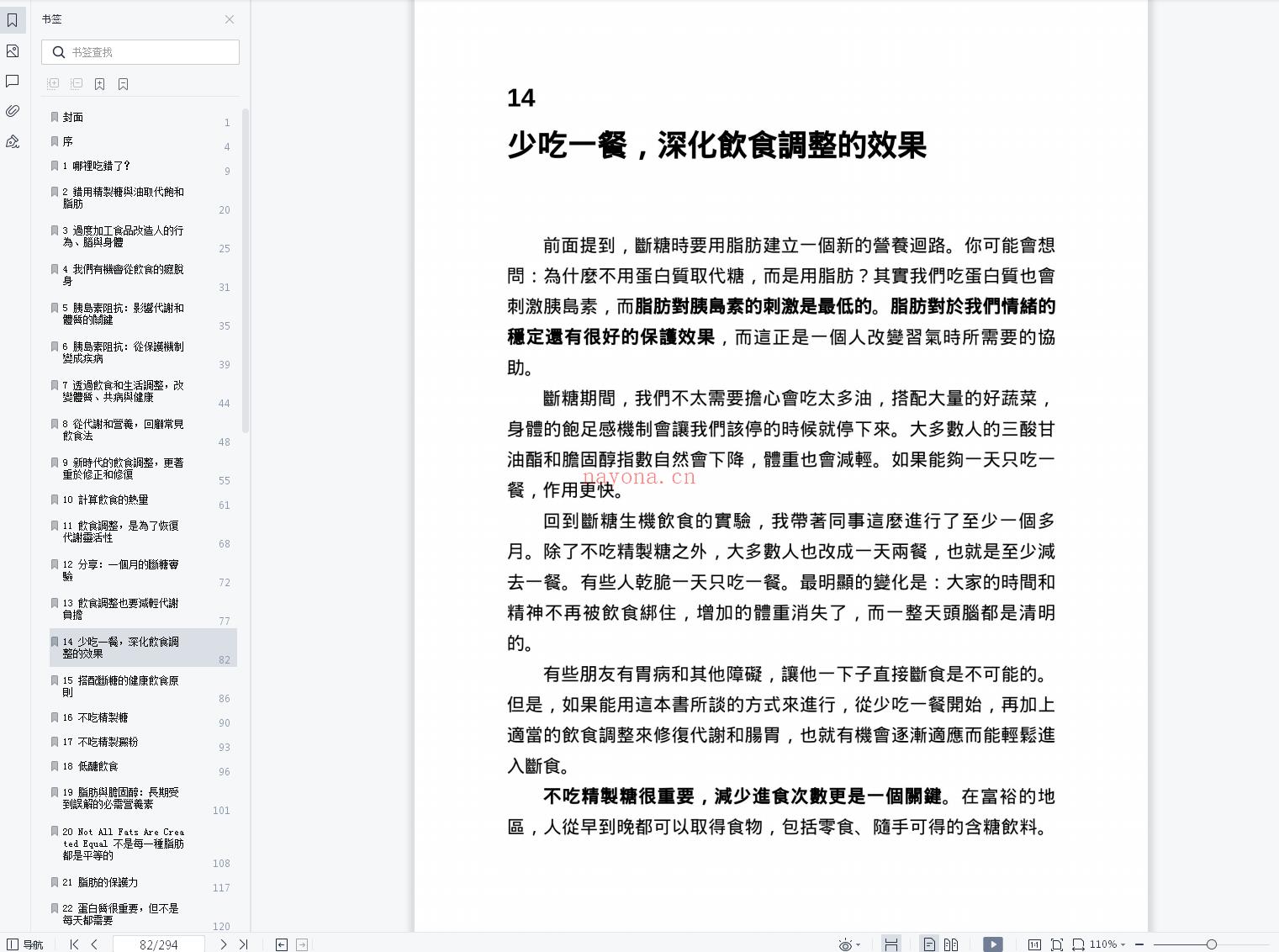Screen dimensions: 1279x952
Task: Open the thumbnails panel icon
Action: (x=13, y=51)
